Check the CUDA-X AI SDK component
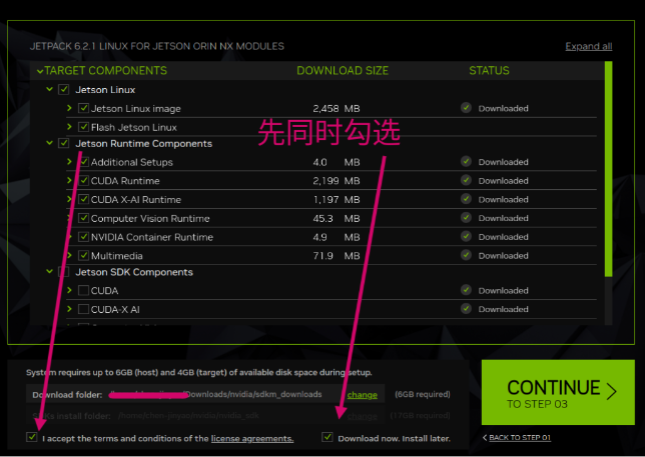 84,309
